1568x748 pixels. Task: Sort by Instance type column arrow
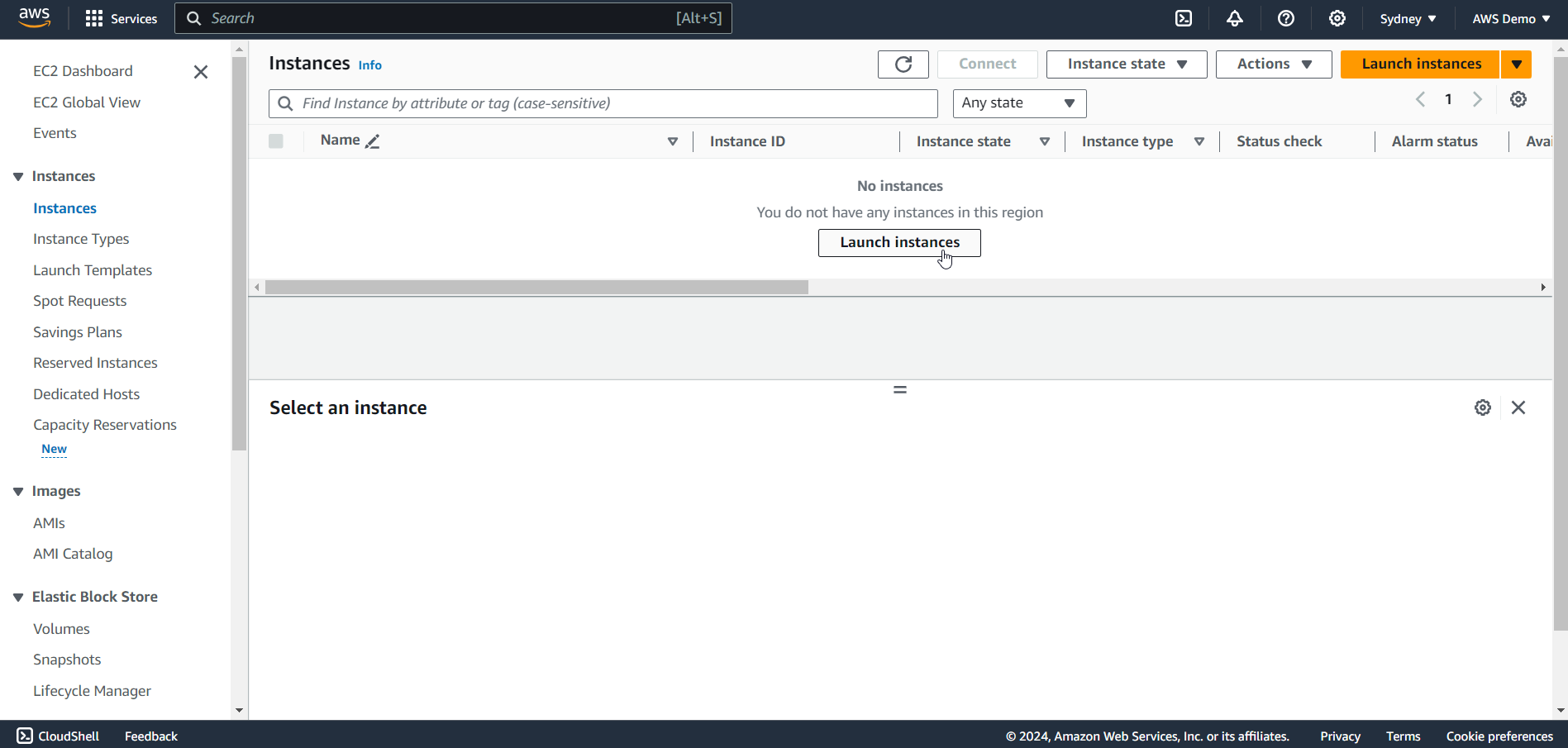[x=1199, y=141]
